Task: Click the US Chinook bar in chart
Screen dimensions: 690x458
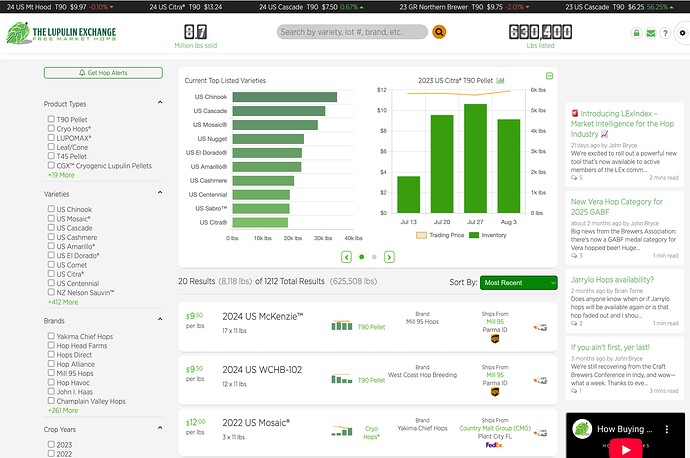Action: pos(285,97)
